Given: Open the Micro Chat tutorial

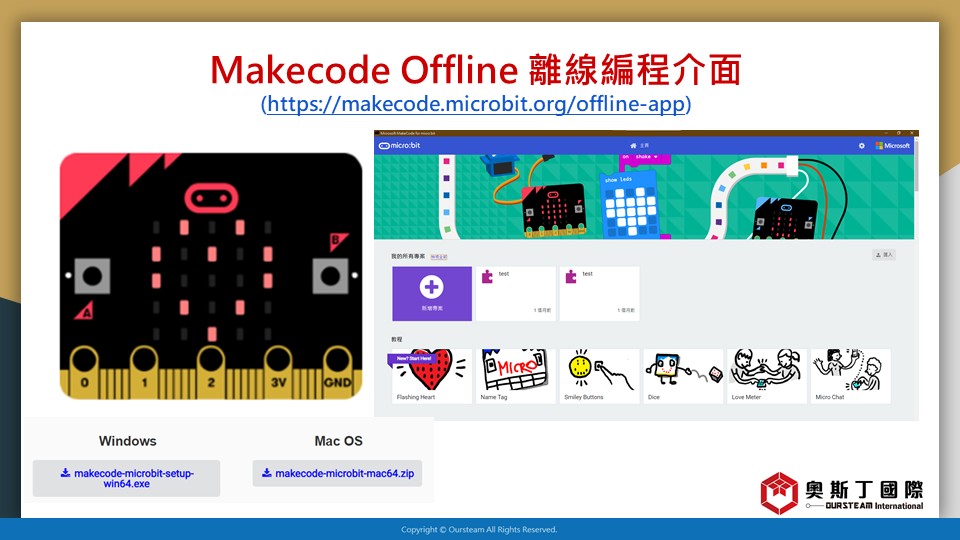Looking at the screenshot, I should point(850,376).
